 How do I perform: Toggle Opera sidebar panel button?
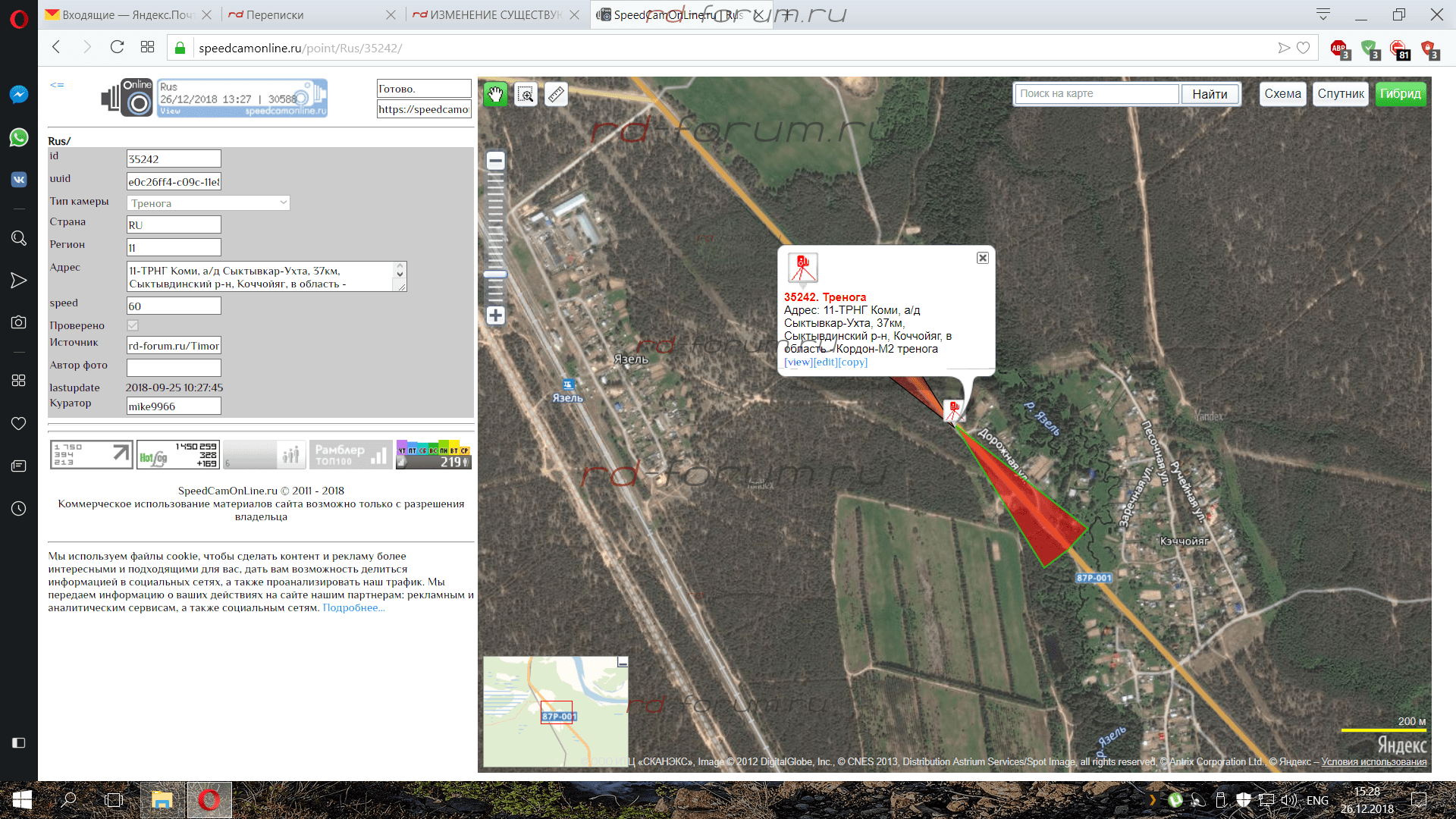coord(19,742)
